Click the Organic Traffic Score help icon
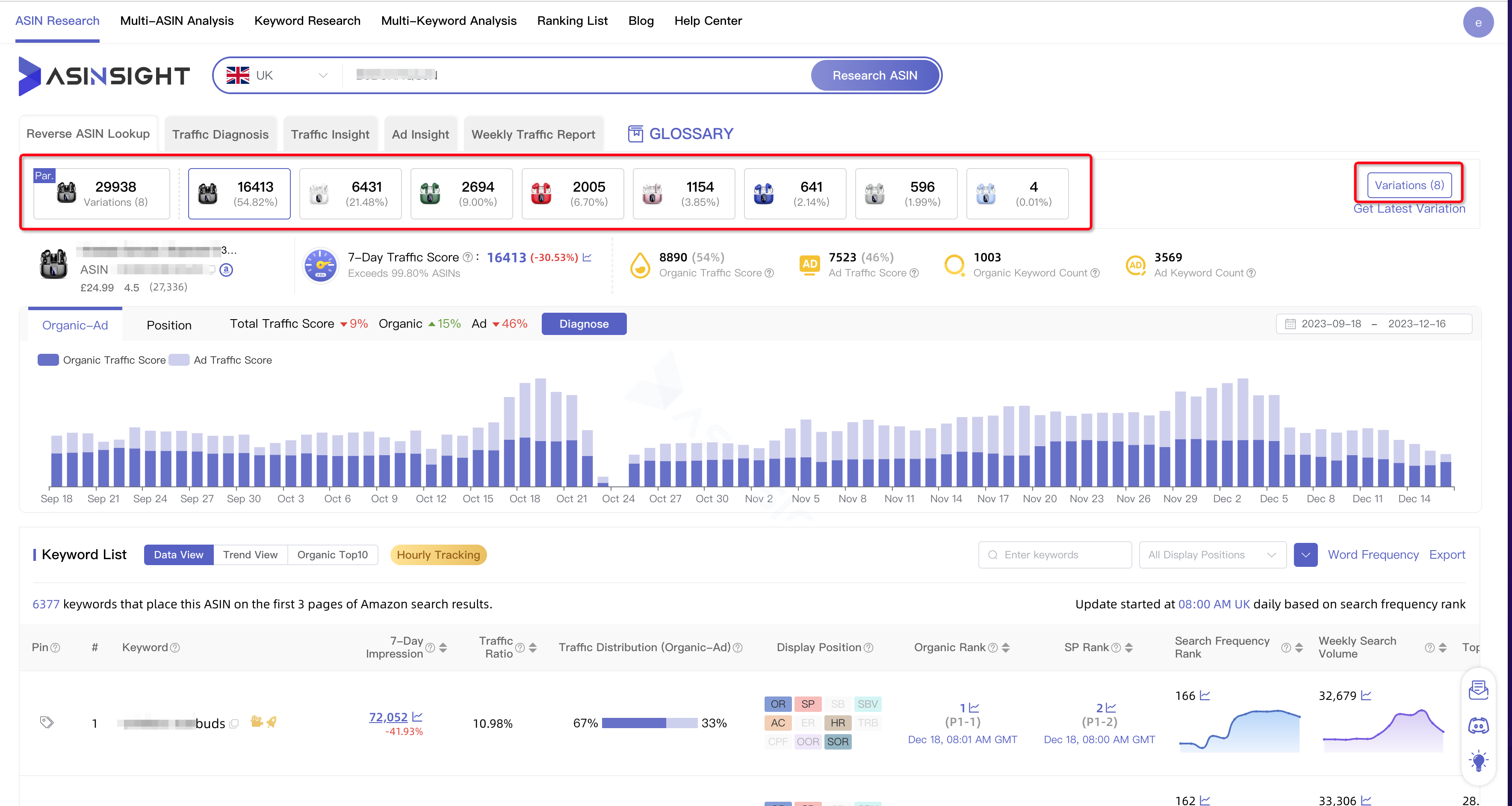This screenshot has width=1512, height=806. click(769, 273)
